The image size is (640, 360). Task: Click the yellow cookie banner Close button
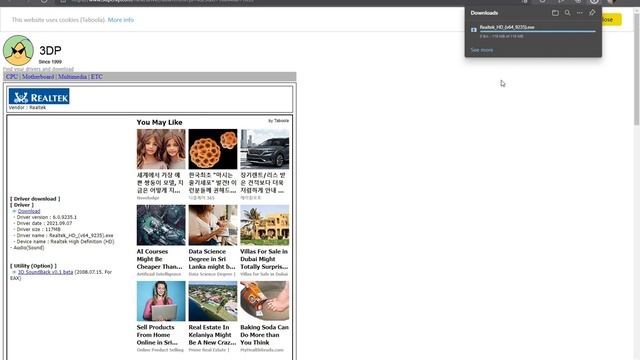click(x=611, y=20)
